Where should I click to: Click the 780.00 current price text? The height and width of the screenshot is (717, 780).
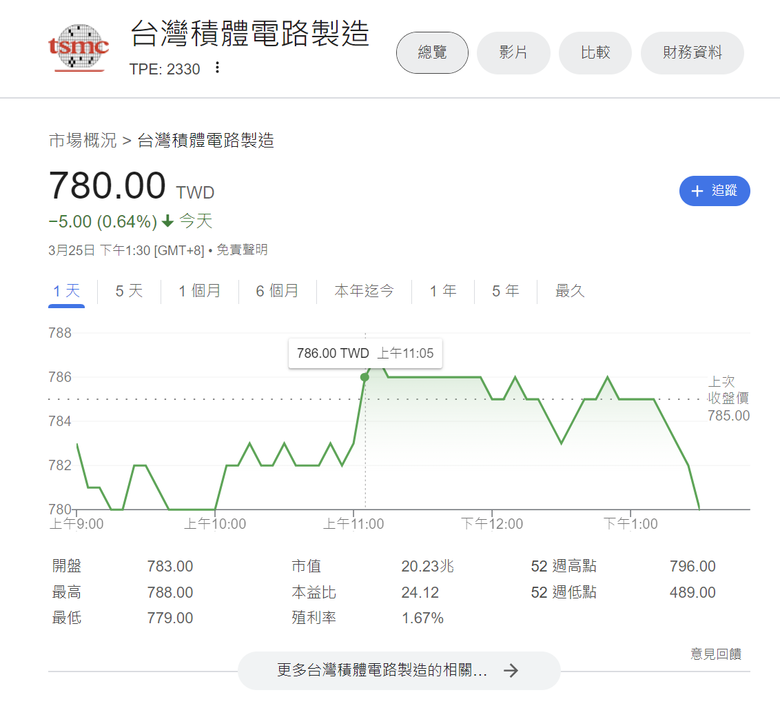107,186
